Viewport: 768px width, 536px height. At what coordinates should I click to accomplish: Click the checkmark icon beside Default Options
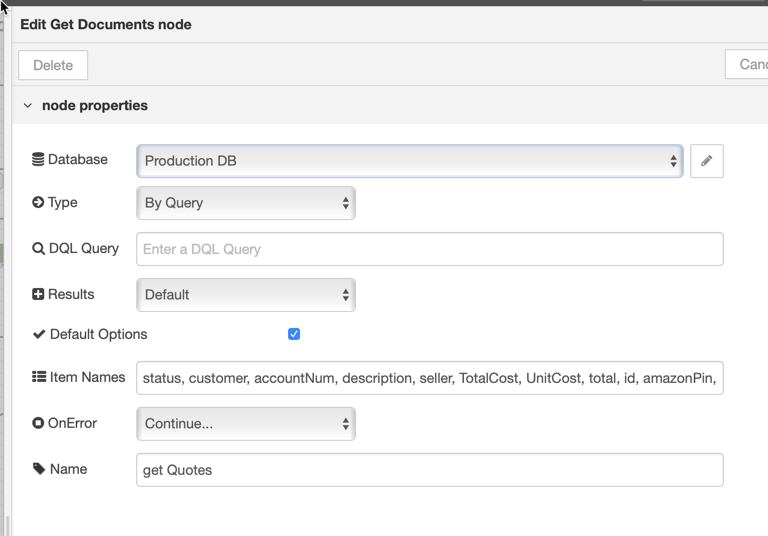[39, 334]
